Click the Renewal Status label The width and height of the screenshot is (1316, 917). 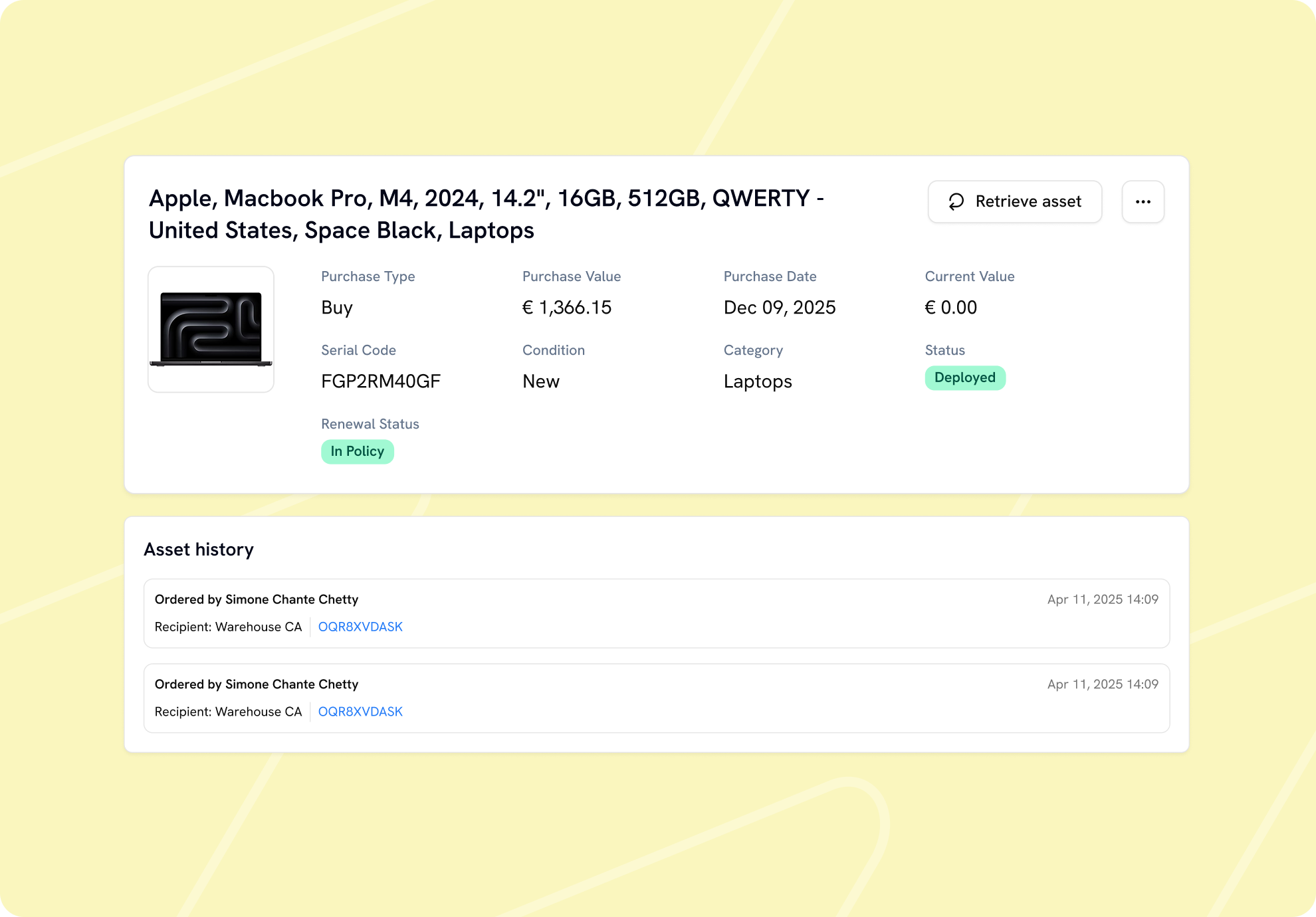pyautogui.click(x=370, y=424)
